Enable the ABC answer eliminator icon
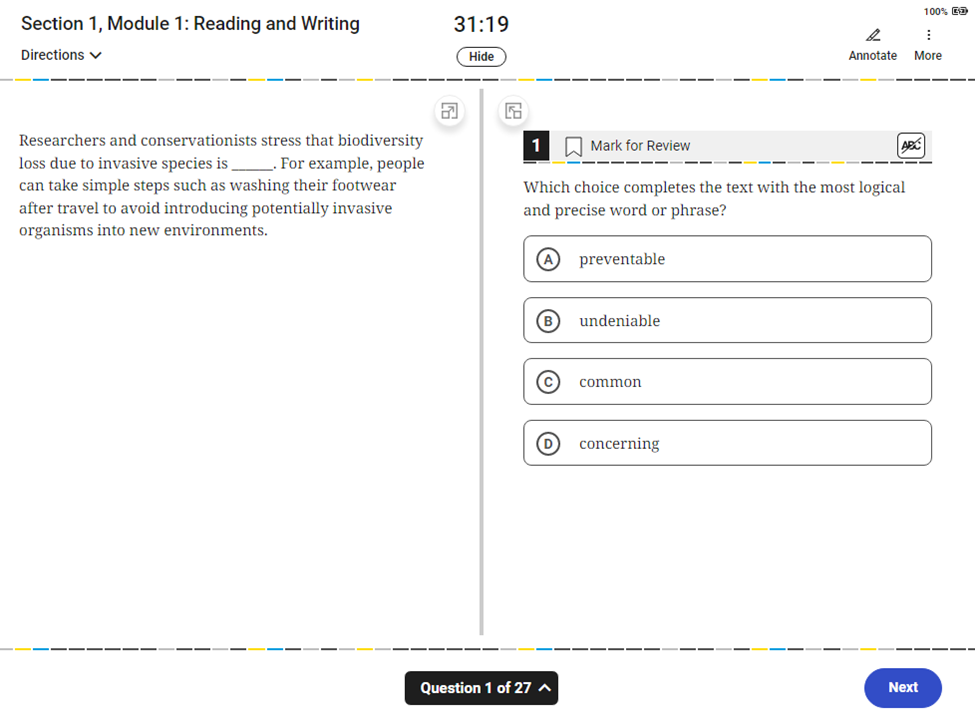975x723 pixels. tap(910, 145)
